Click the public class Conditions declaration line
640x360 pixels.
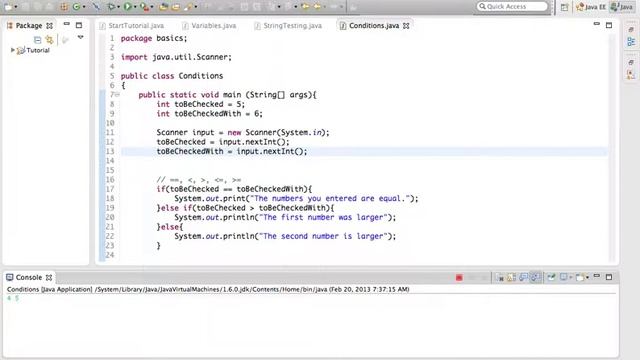coord(172,76)
